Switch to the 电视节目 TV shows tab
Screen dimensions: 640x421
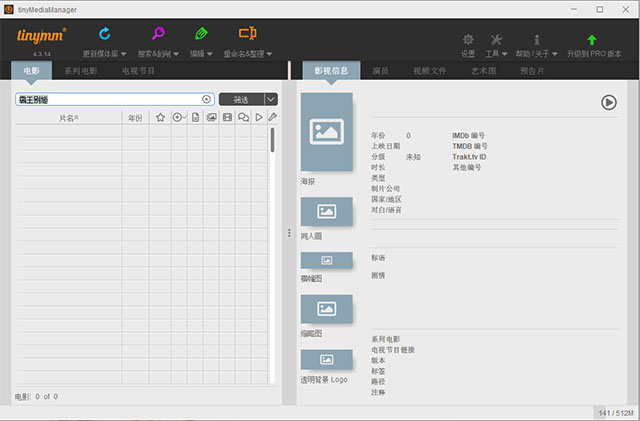tap(138, 71)
